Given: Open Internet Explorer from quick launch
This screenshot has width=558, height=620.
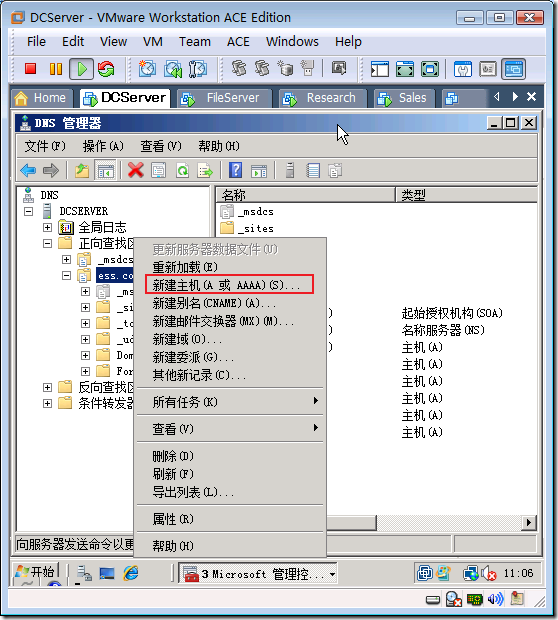Looking at the screenshot, I should click(x=131, y=573).
